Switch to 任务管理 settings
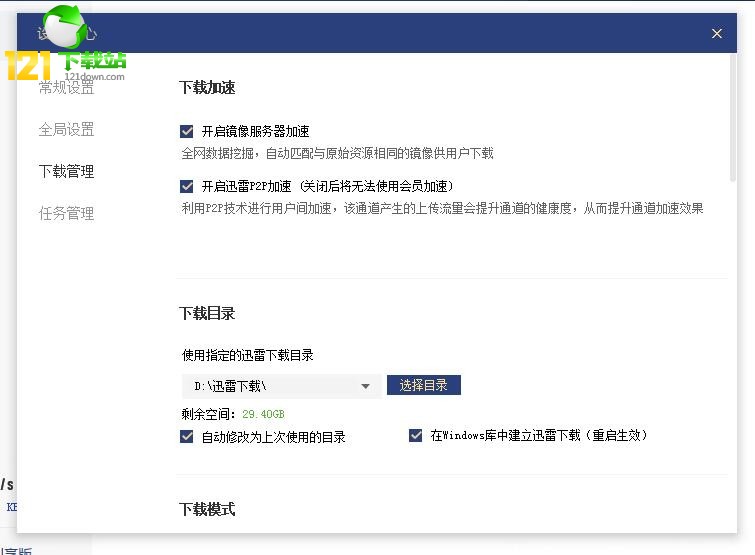This screenshot has height=555, width=755. (66, 213)
